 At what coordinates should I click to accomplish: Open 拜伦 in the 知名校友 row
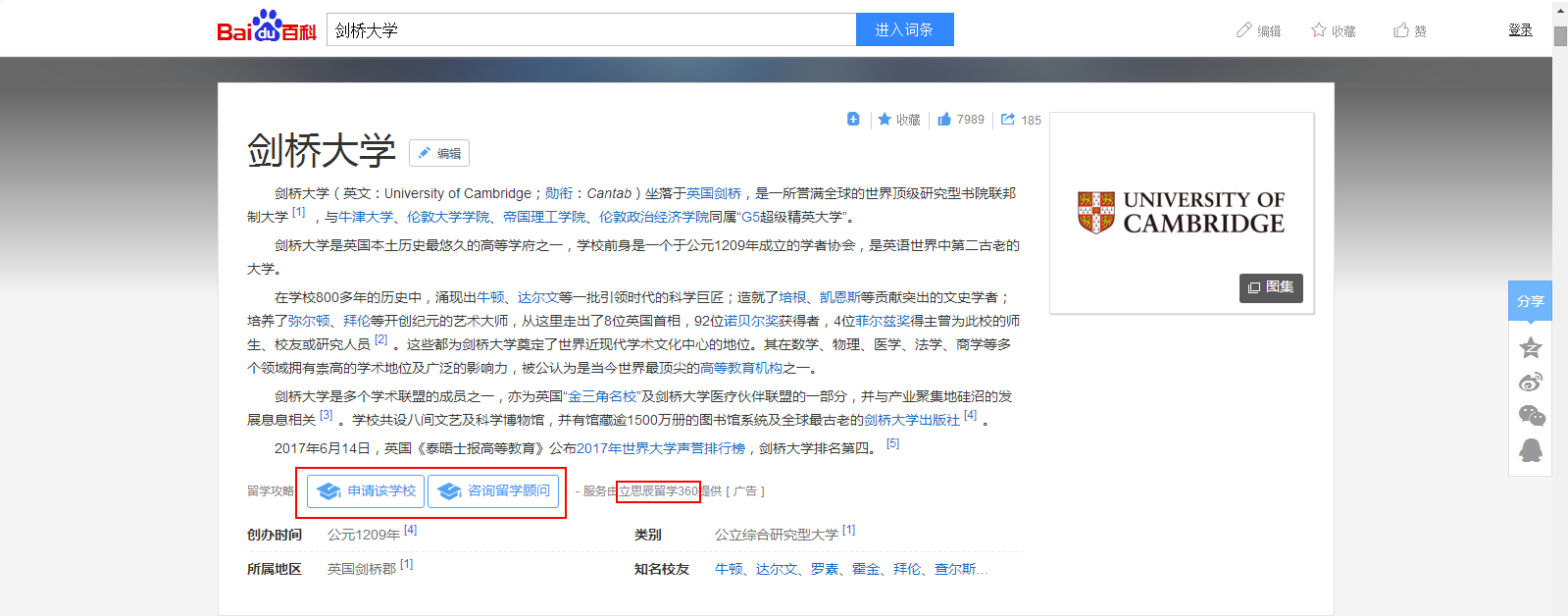pyautogui.click(x=907, y=569)
